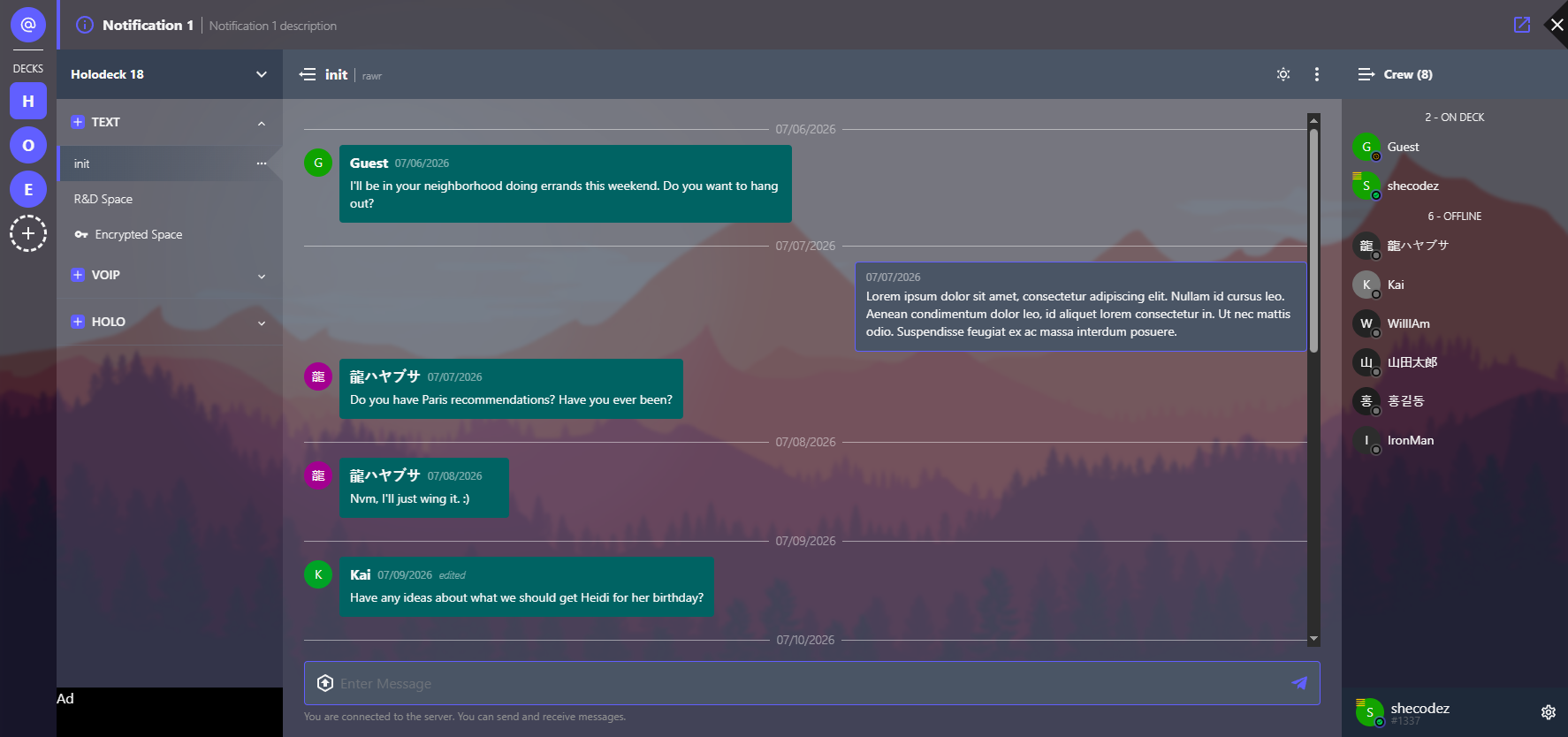Toggle the Crew panel collapse icon
The width and height of the screenshot is (1568, 737).
click(1366, 74)
